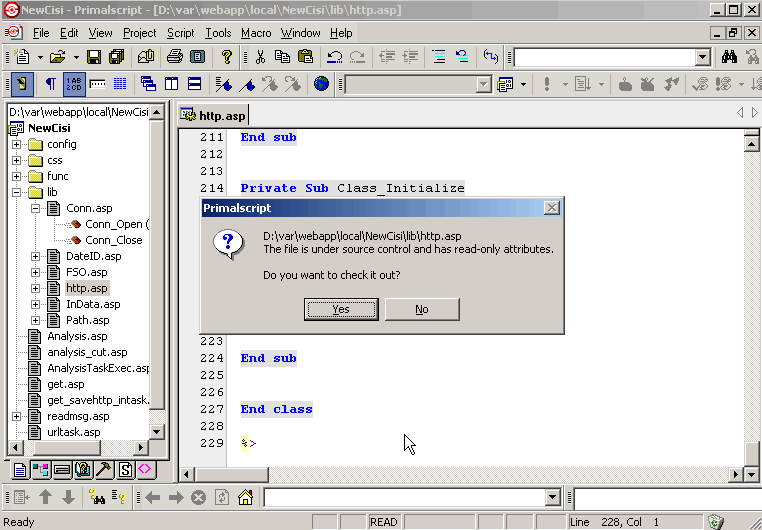
Task: Open the dropdown arrow beside New file
Action: [x=40, y=57]
